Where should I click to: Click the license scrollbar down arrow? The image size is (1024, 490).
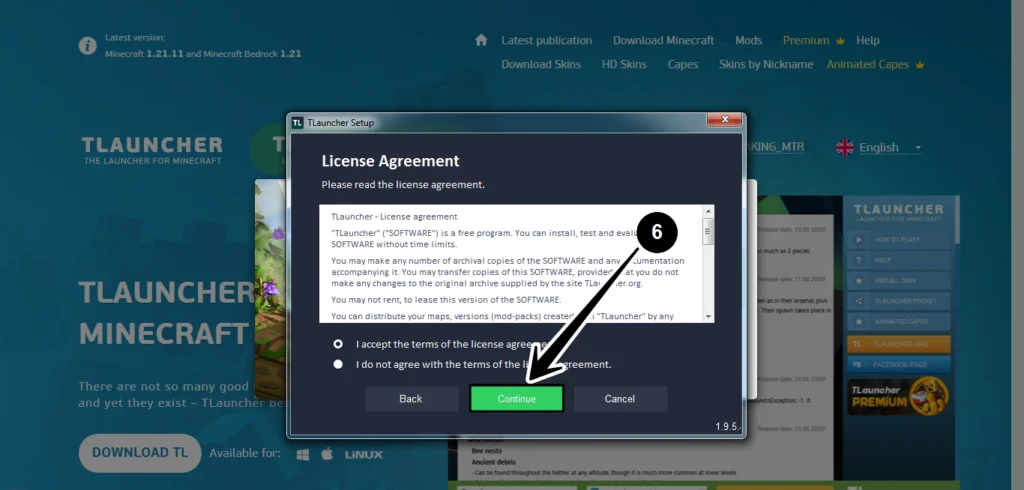(708, 316)
